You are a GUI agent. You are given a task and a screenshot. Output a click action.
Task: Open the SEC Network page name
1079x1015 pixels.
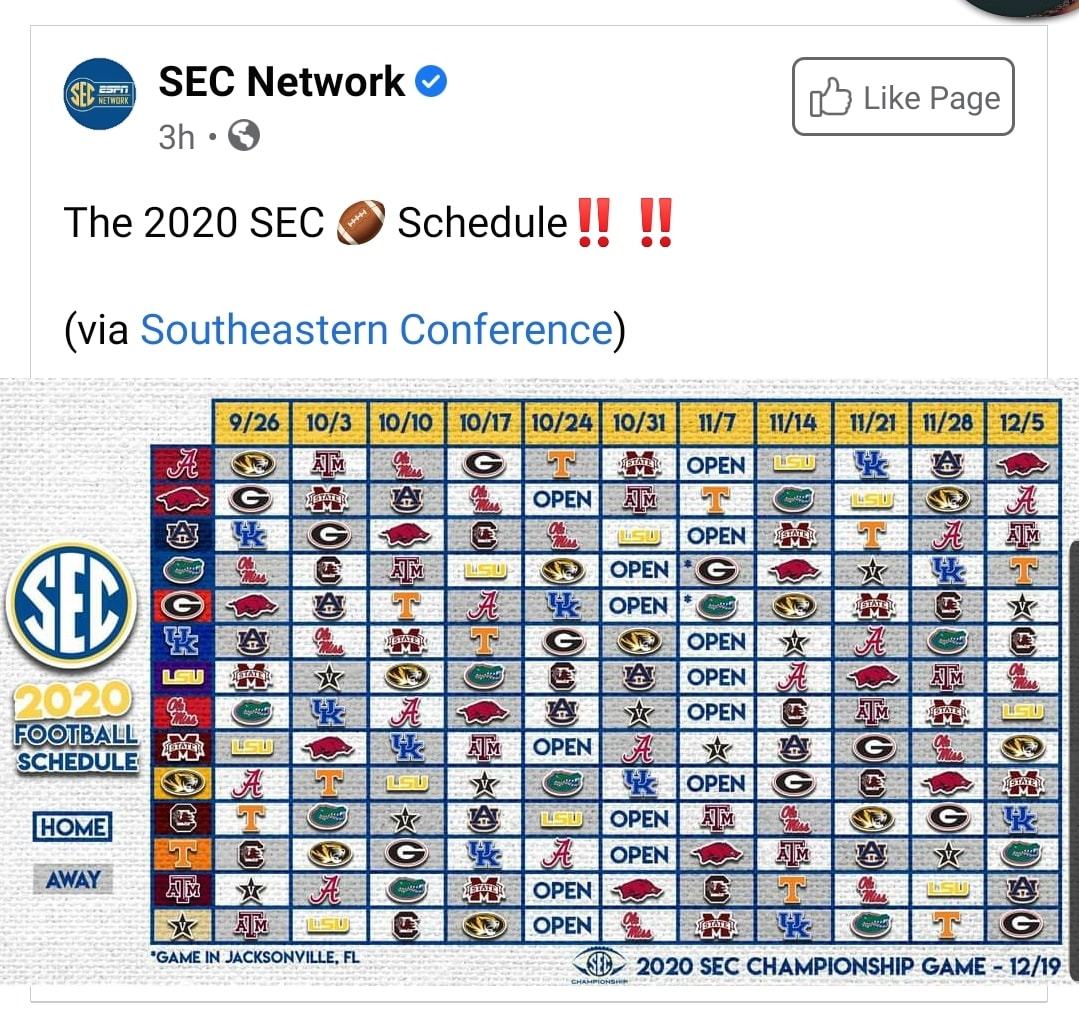click(281, 82)
